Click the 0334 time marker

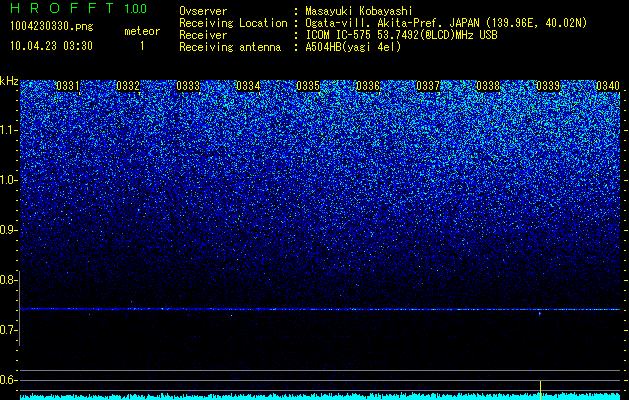[x=248, y=86]
